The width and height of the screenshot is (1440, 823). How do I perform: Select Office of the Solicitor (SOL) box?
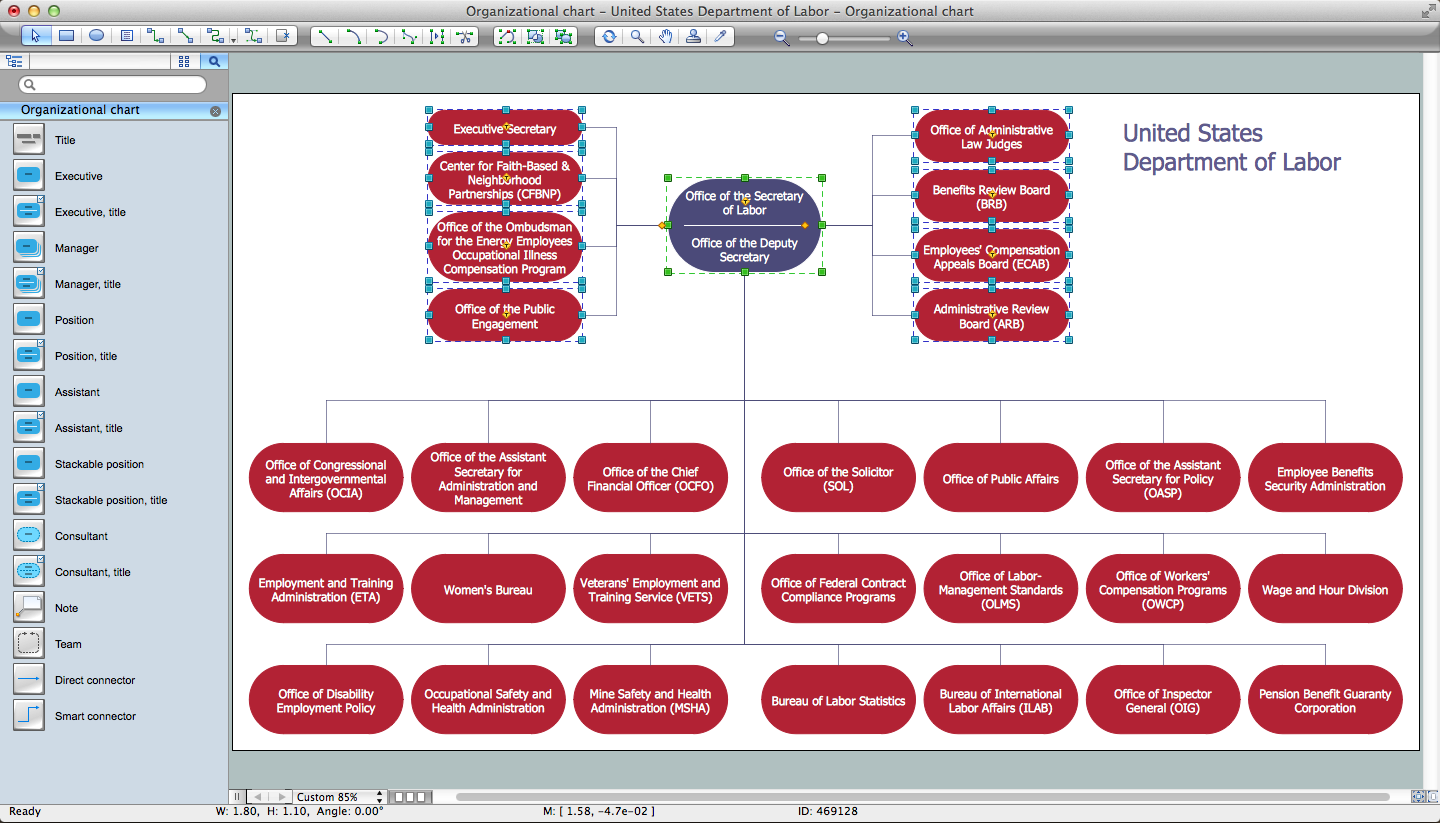point(838,478)
